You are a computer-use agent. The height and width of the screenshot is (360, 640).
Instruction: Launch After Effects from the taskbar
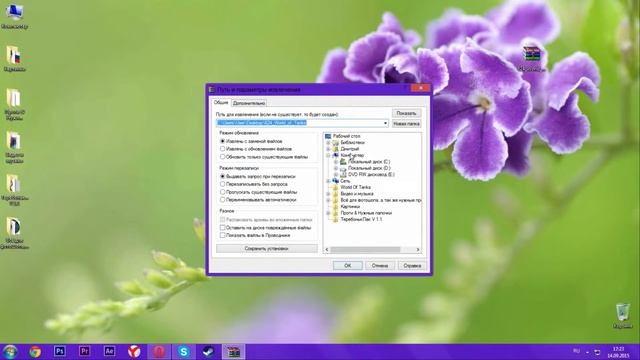coord(109,351)
